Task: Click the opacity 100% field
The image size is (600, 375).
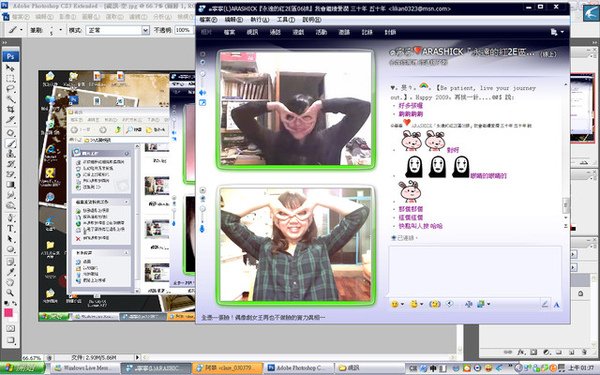Action: (184, 30)
